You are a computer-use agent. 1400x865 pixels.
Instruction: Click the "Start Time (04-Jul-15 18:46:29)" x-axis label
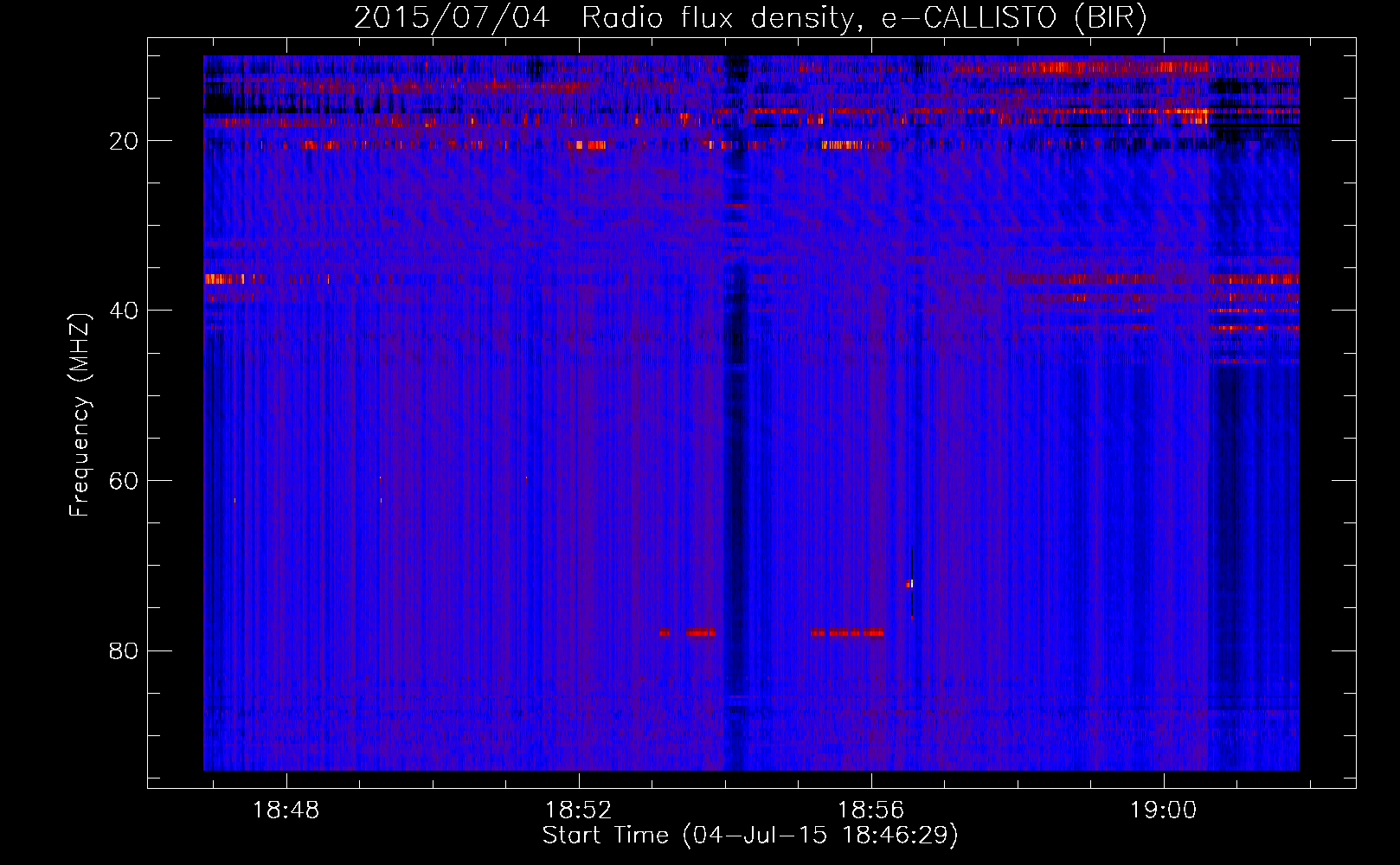point(750,836)
